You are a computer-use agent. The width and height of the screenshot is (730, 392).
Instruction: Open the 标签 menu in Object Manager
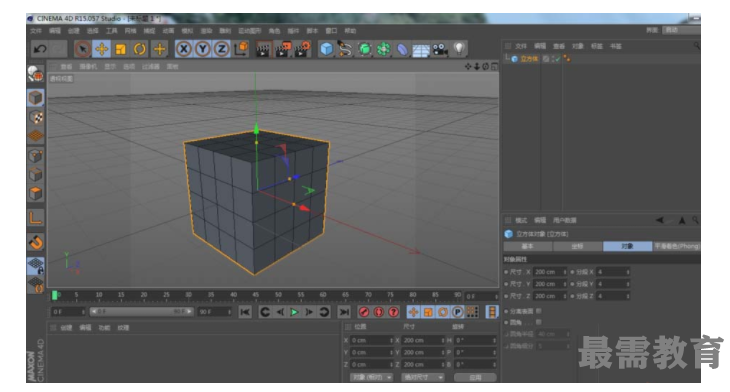click(x=596, y=46)
